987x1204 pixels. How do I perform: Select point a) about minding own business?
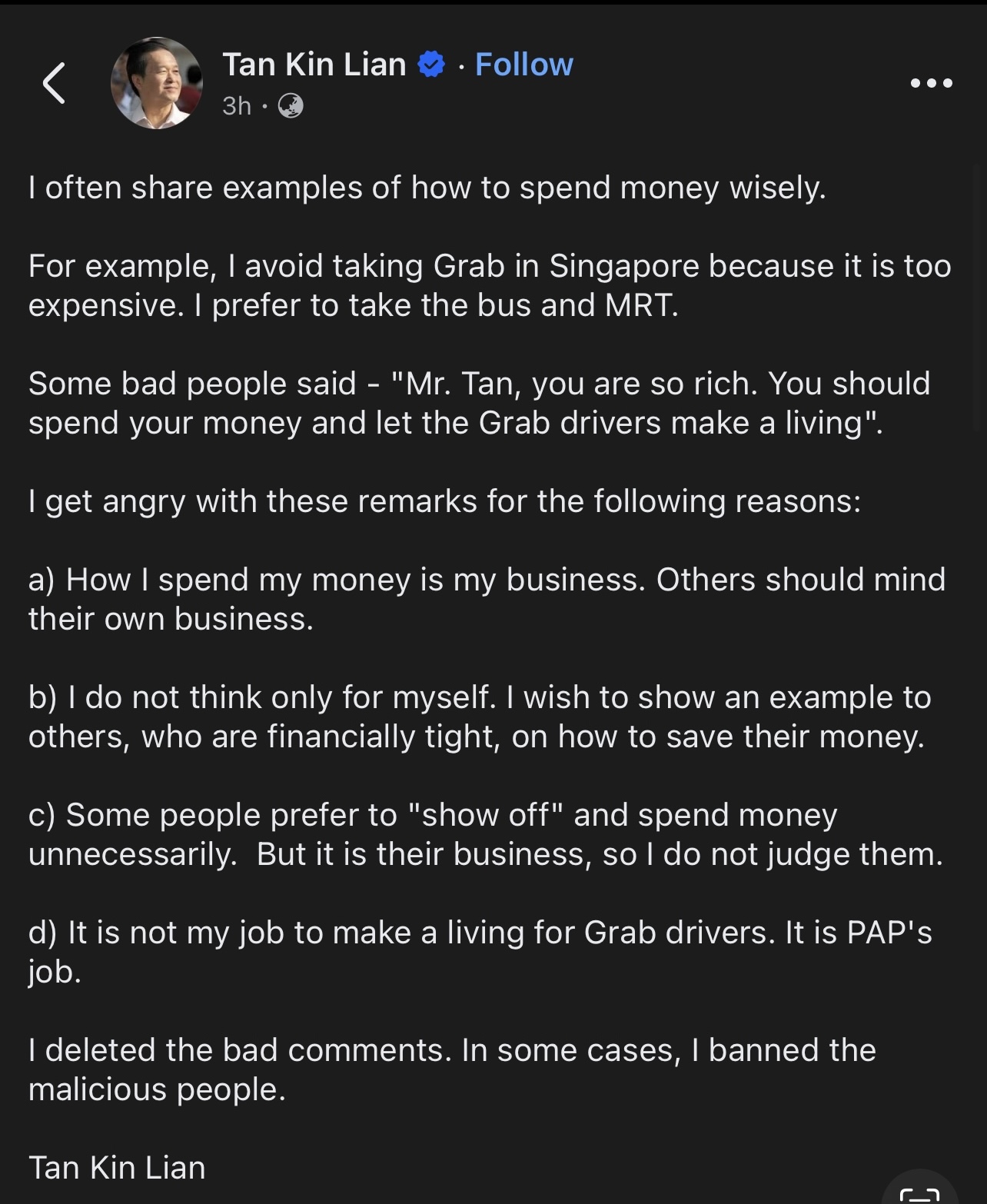click(486, 599)
